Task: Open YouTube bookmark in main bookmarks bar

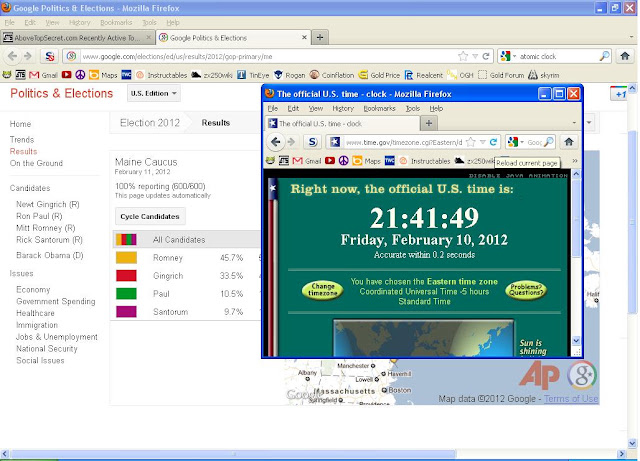Action: 67,75
